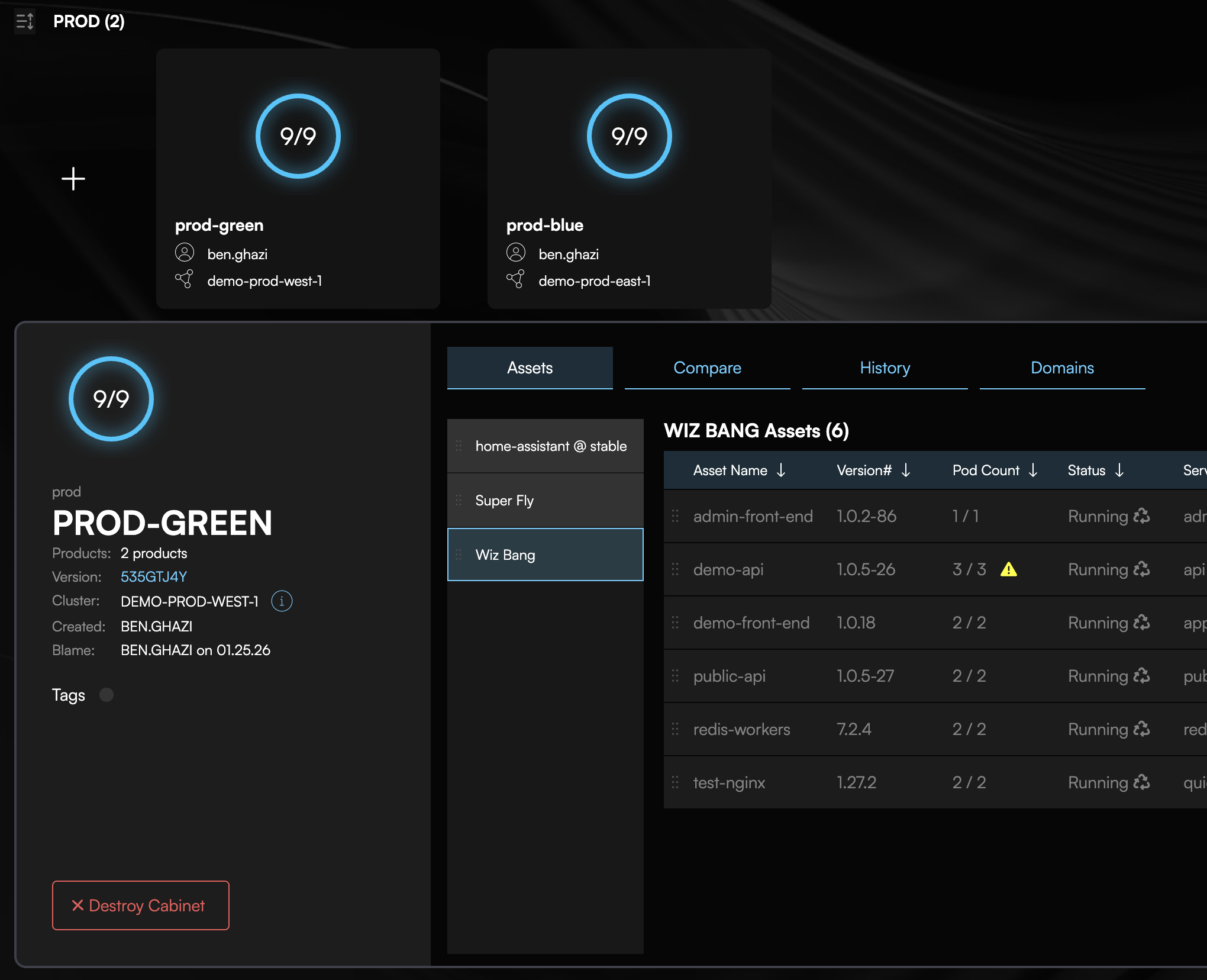
Task: Toggle the Tags circle indicator
Action: (x=106, y=695)
